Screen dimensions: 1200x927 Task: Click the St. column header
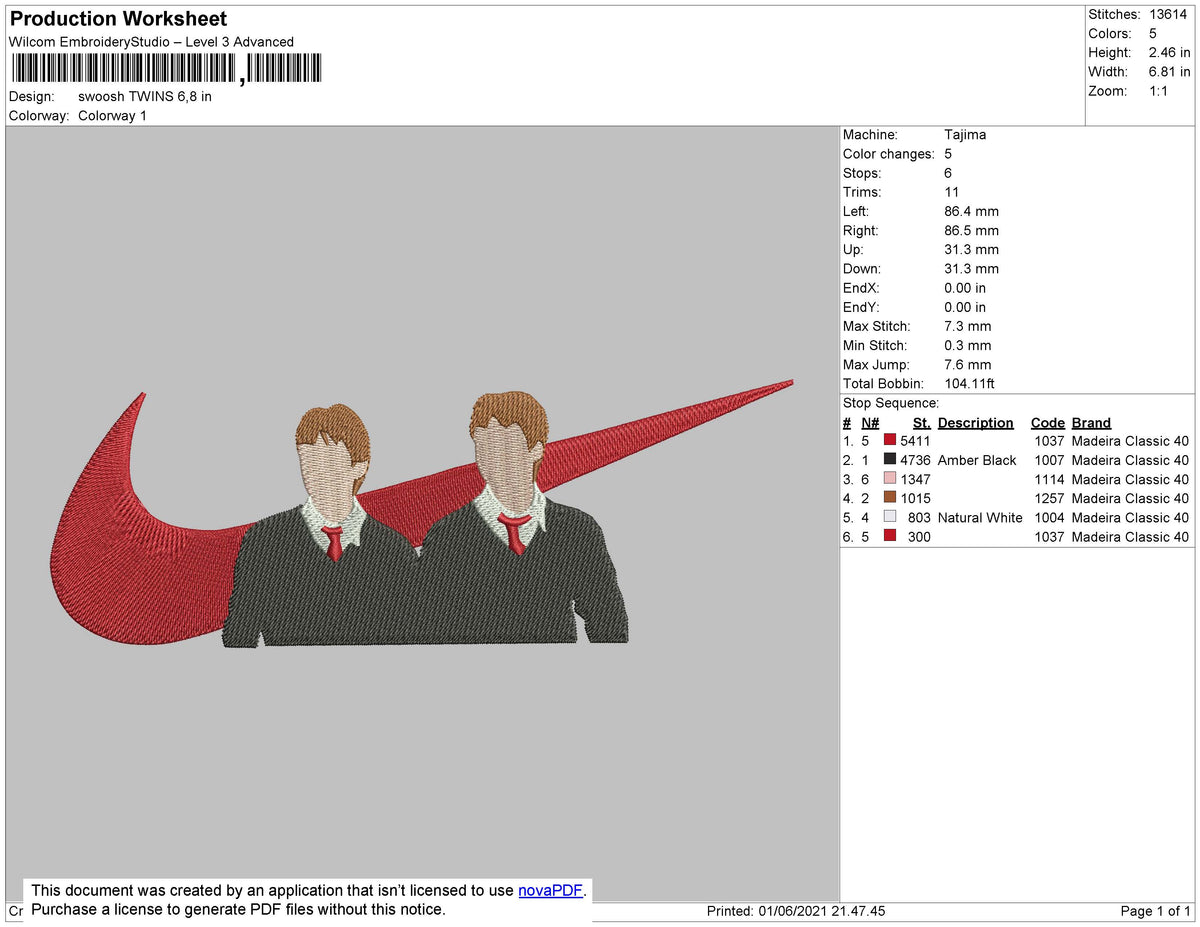[x=921, y=423]
